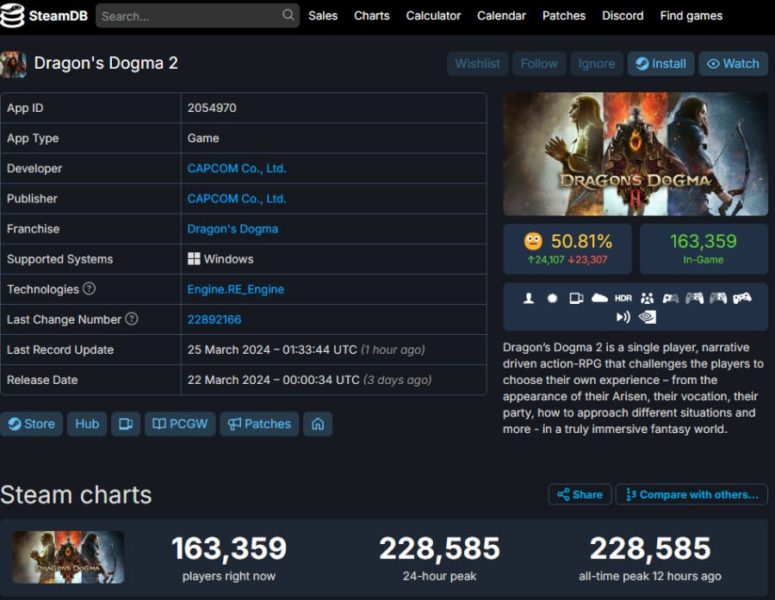Viewport: 775px width, 600px height.
Task: Click the Install button
Action: pos(660,64)
